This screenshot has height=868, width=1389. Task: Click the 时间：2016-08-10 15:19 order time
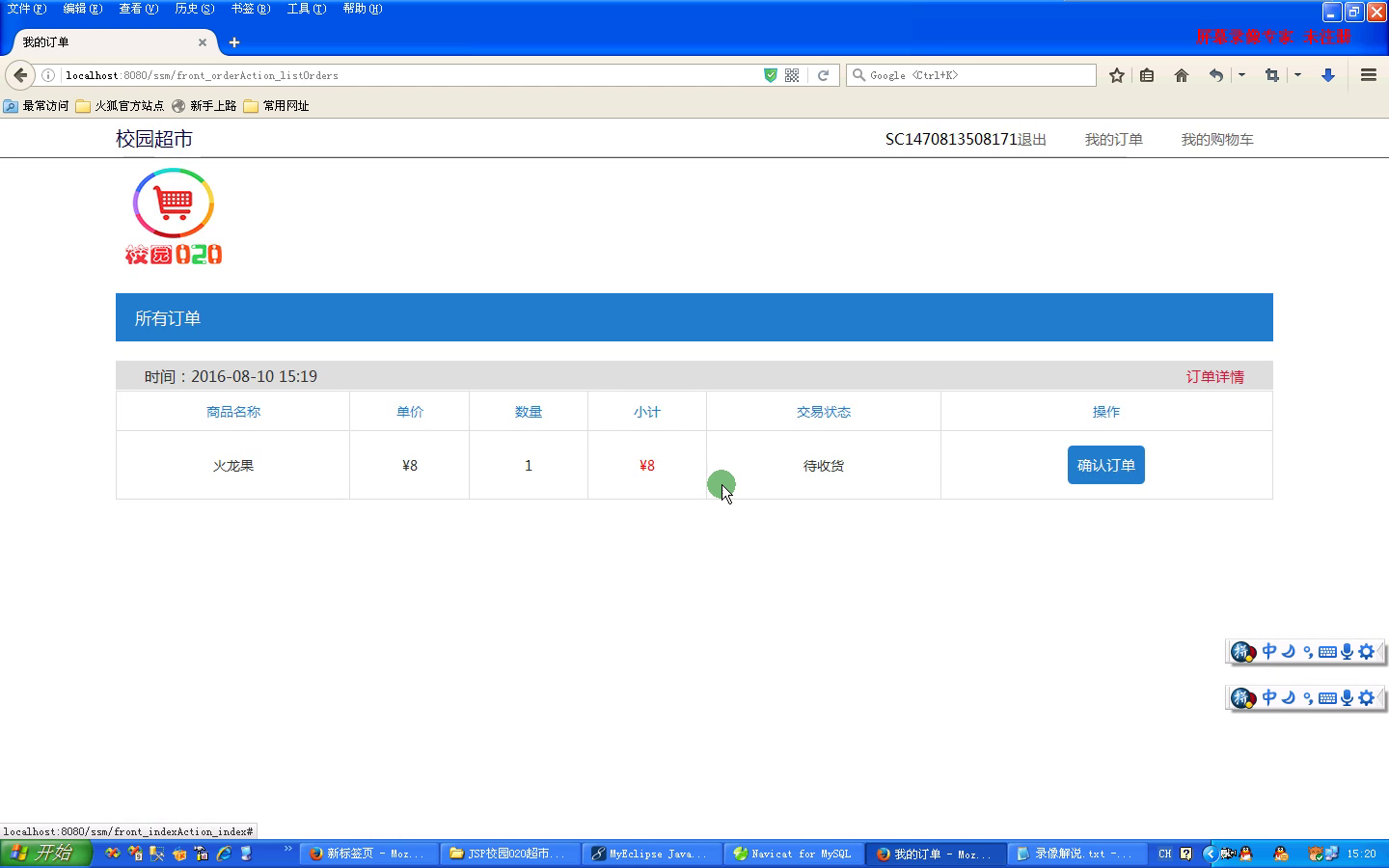pos(231,377)
